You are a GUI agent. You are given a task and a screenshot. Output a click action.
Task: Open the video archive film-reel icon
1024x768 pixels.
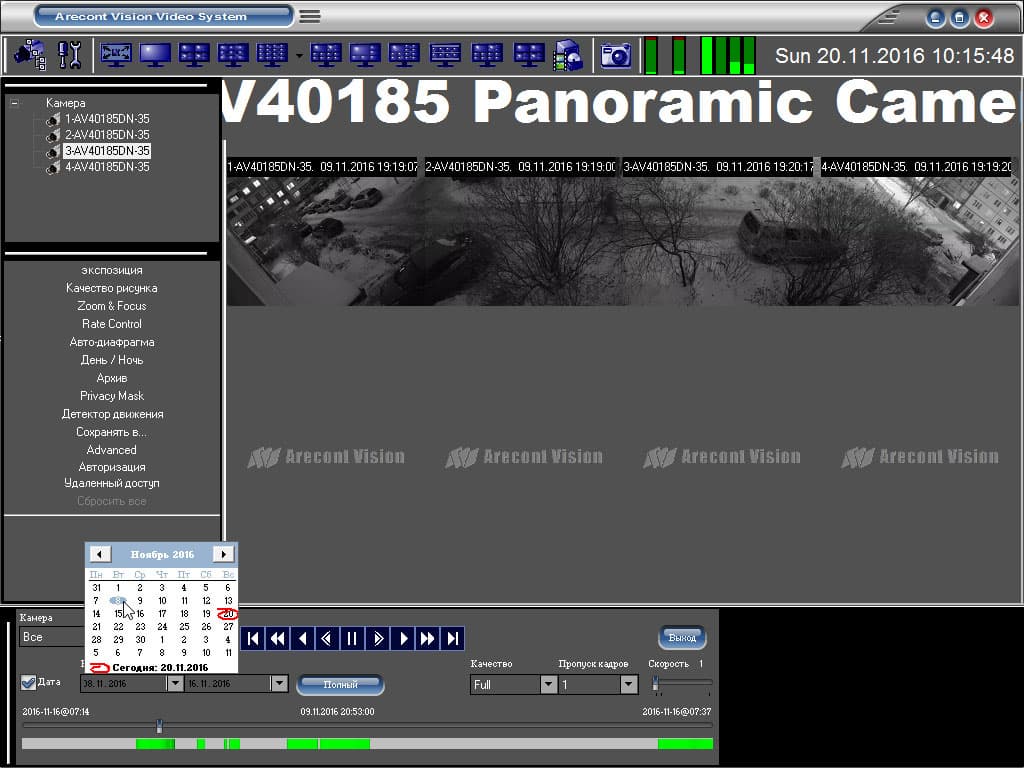(x=568, y=55)
